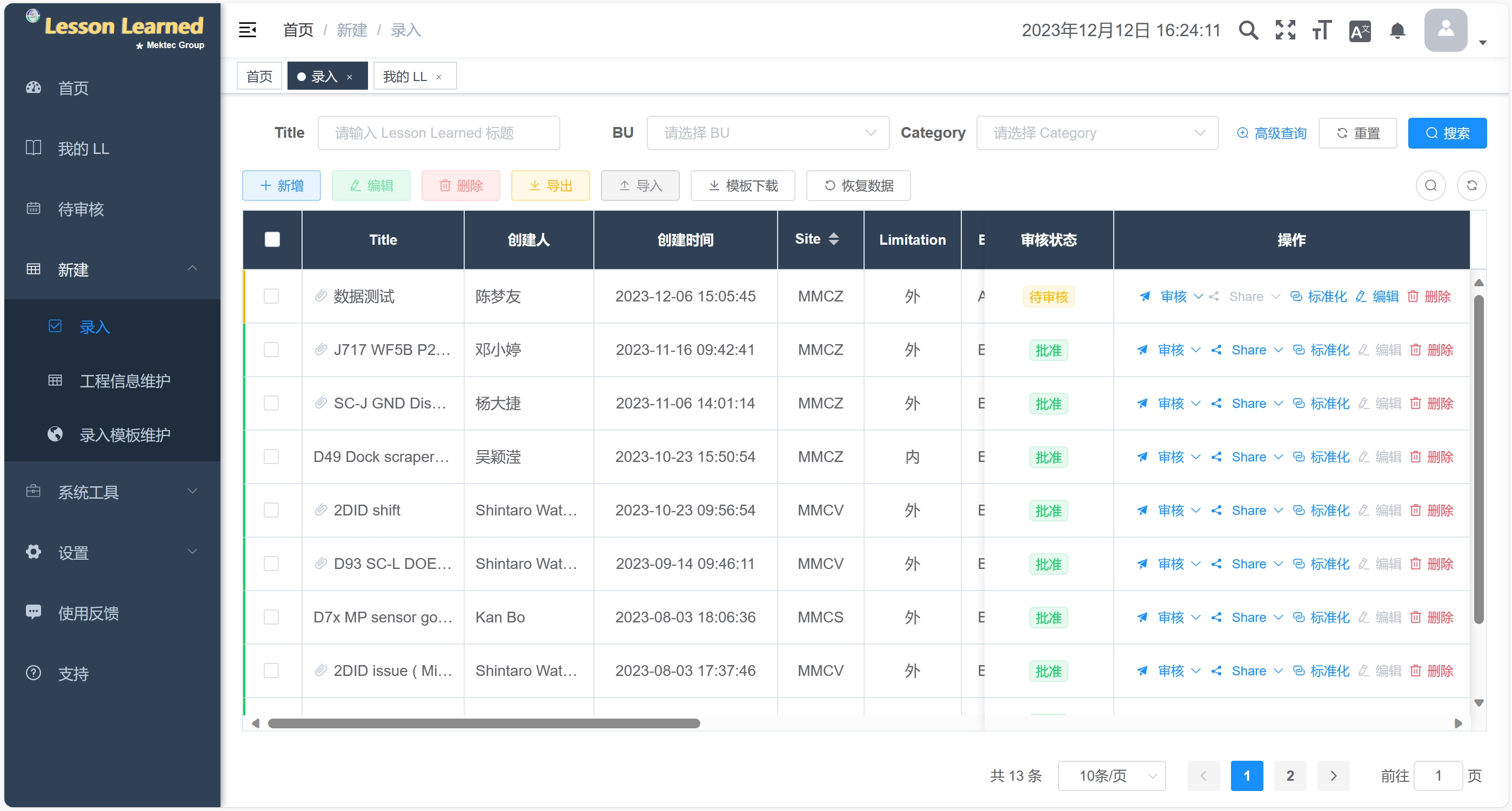
Task: Open the Category select dropdown
Action: coord(1097,132)
